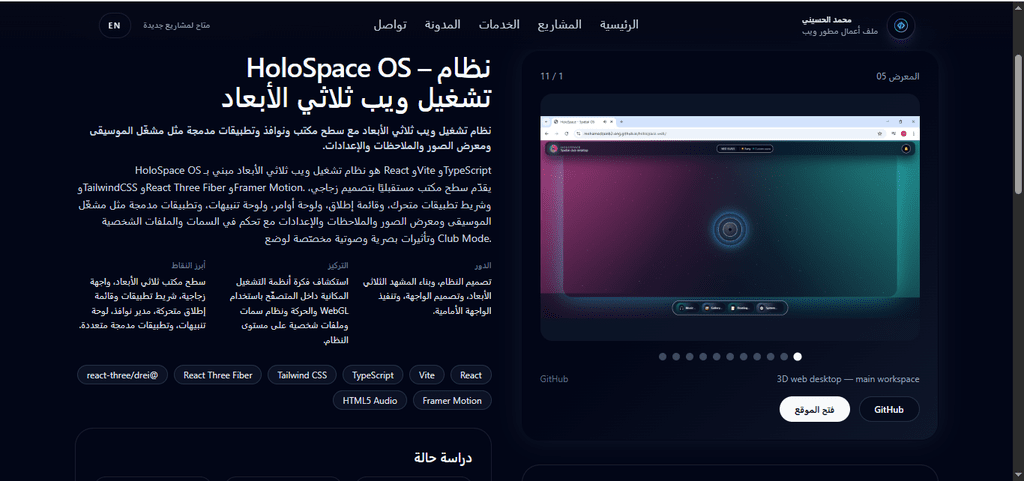Click the React tag chip
1024x481 pixels.
[471, 375]
